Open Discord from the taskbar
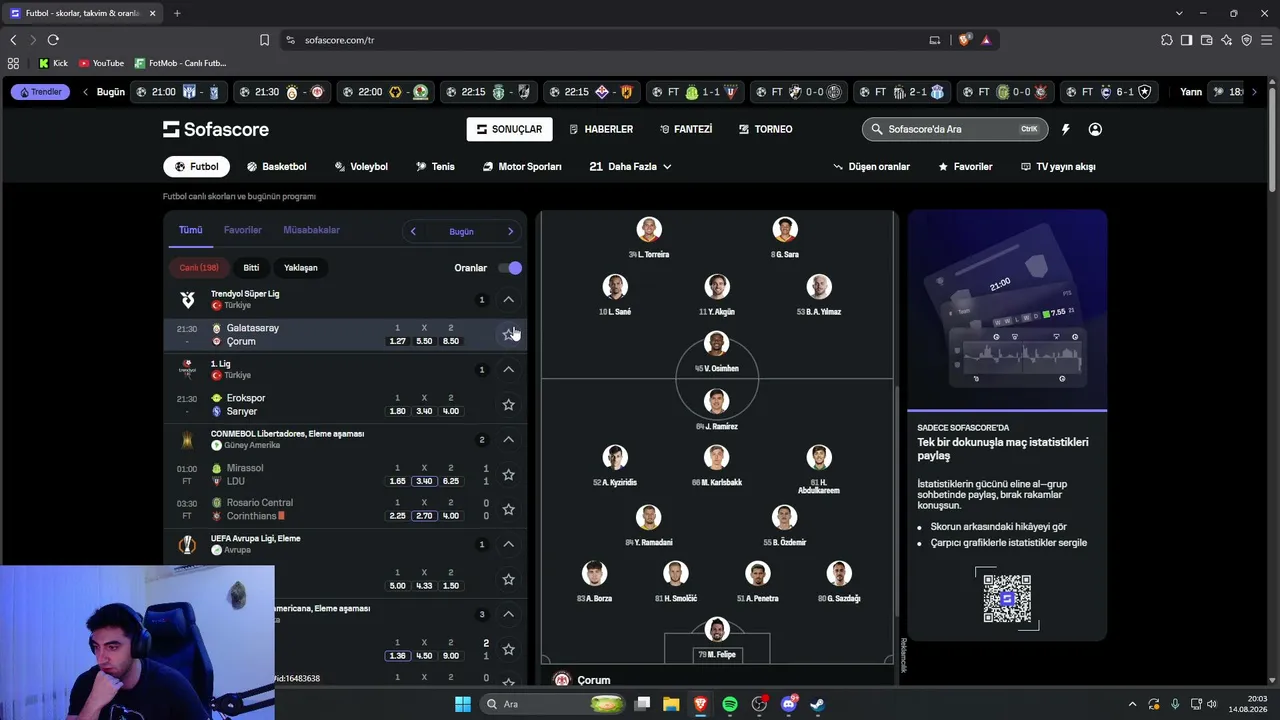The height and width of the screenshot is (720, 1280). pos(788,704)
